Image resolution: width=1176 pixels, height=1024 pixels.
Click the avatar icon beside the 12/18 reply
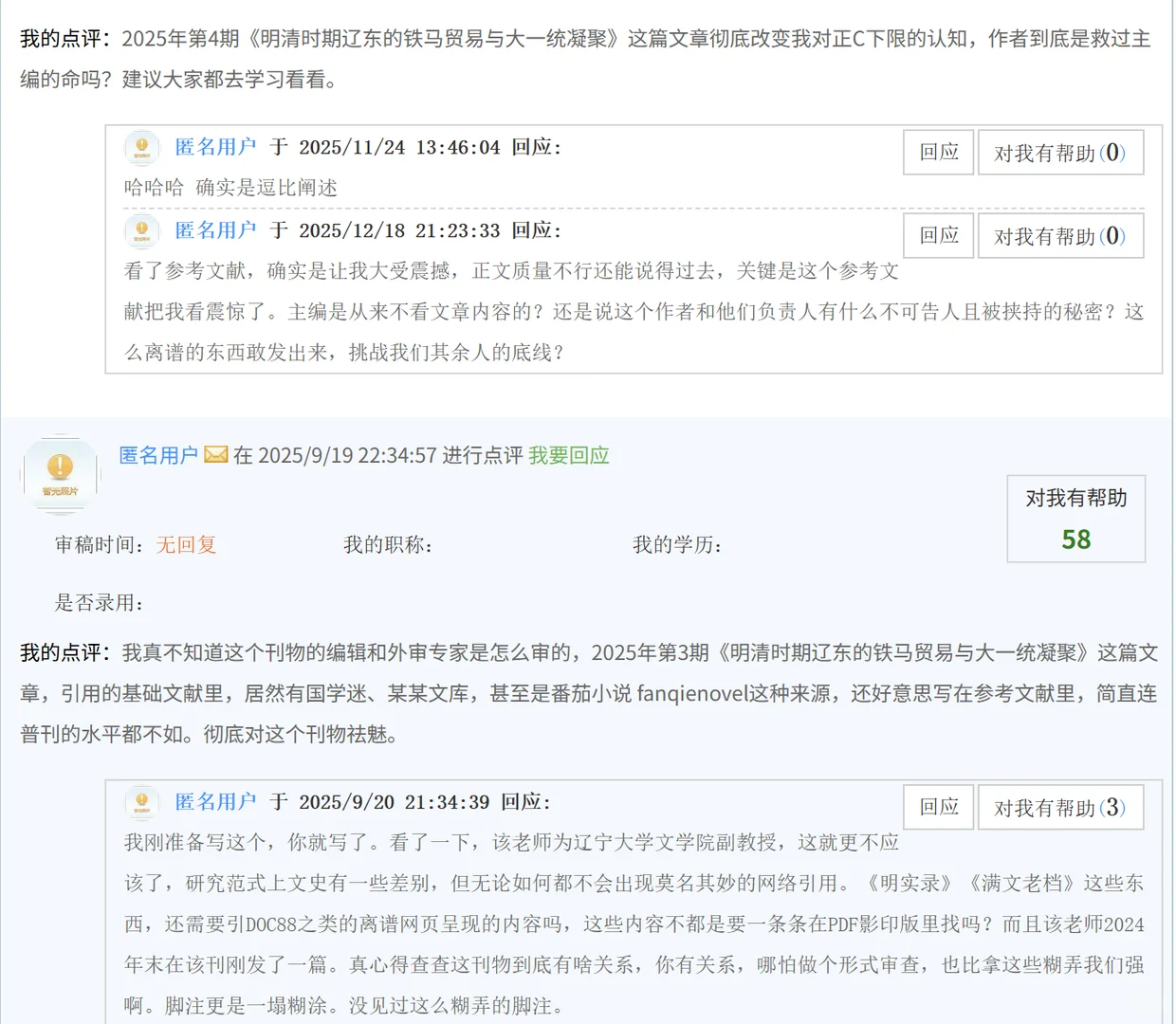point(141,231)
